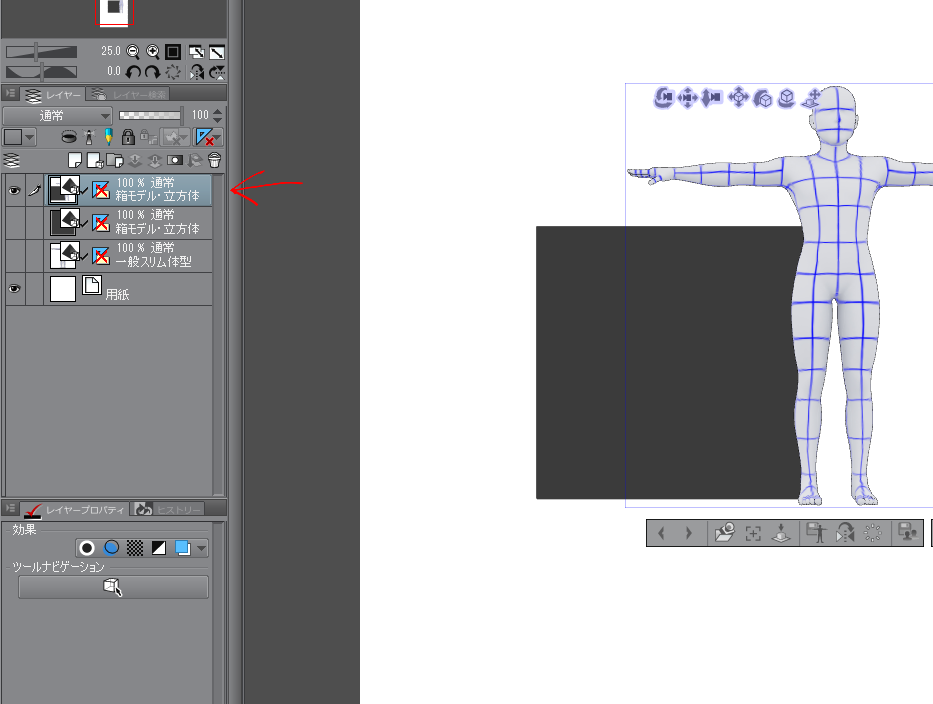Click the zoom in magnifier icon
Image resolution: width=933 pixels, height=704 pixels.
(153, 51)
